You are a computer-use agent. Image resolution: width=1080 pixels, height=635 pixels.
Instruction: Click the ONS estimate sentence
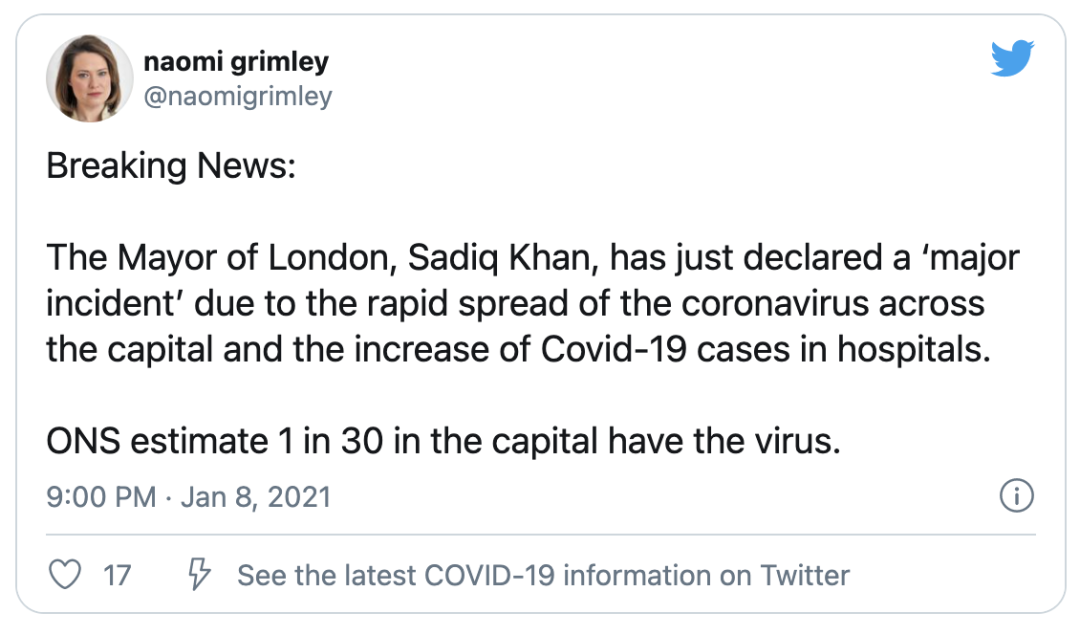443,441
